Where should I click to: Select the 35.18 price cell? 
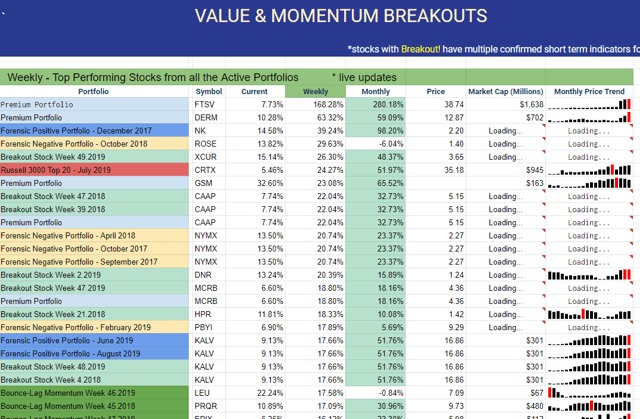[x=436, y=170]
